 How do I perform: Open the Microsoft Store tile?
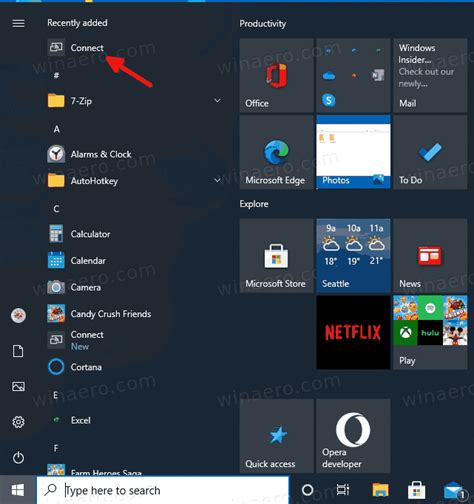tap(276, 256)
